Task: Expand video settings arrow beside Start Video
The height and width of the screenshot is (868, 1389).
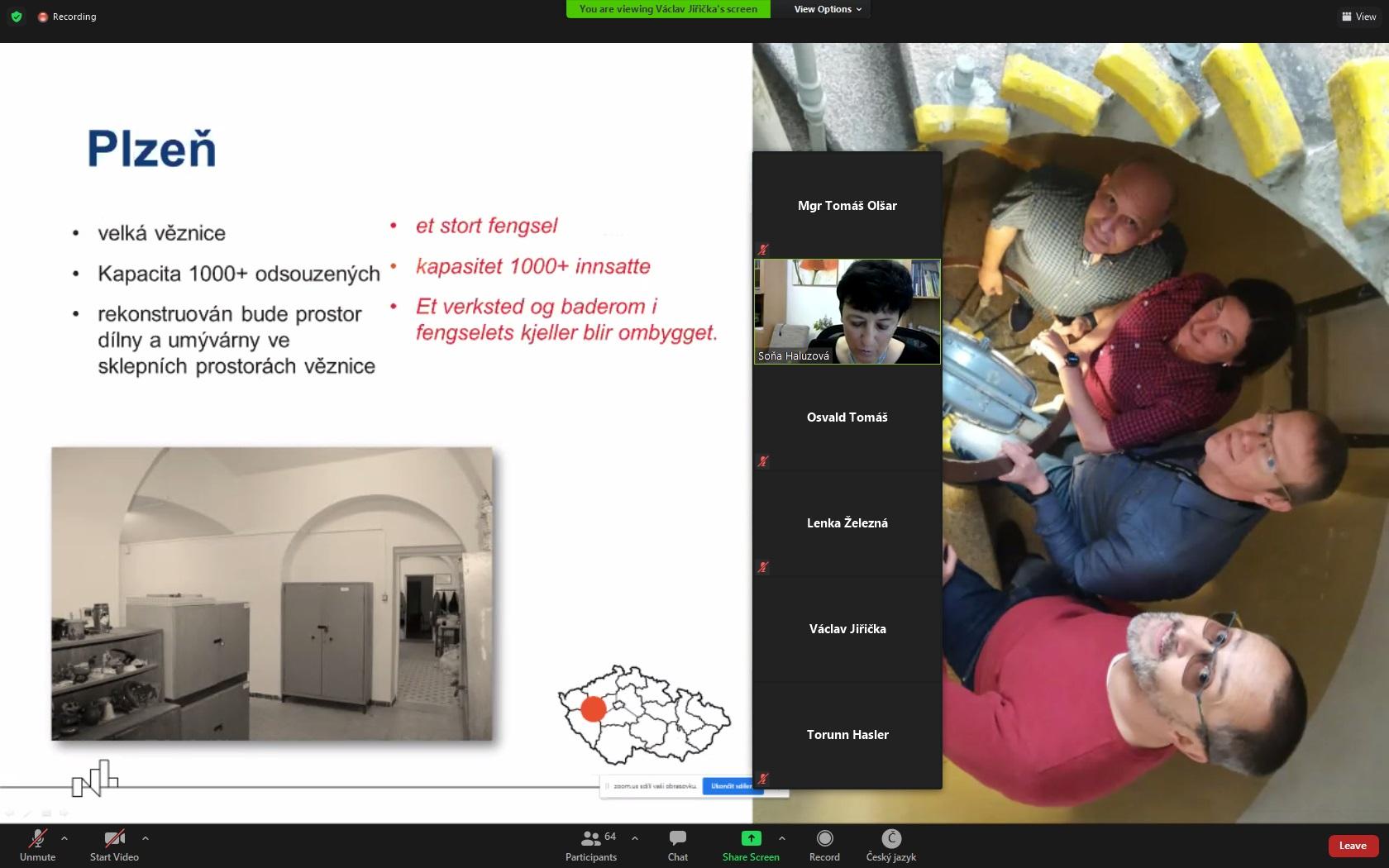Action: [146, 838]
